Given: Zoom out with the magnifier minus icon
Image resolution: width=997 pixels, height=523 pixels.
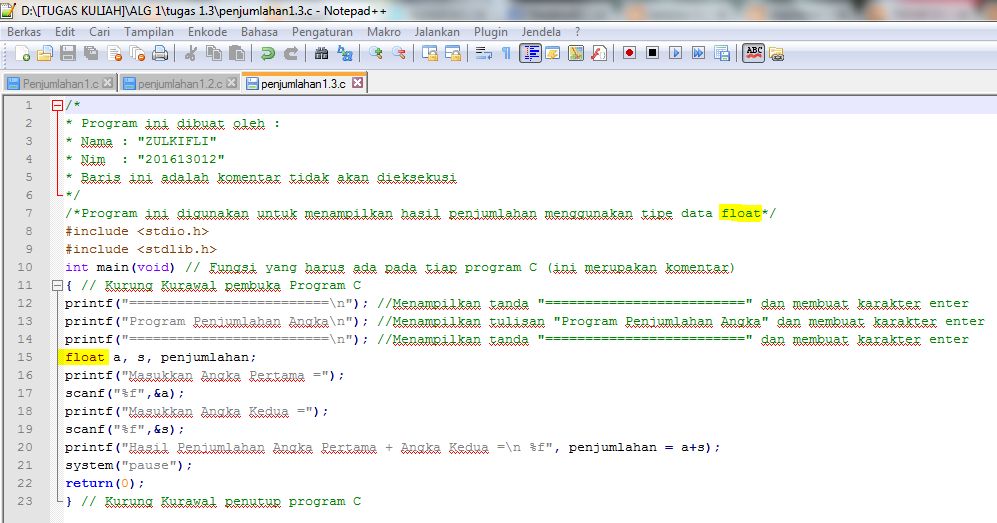Looking at the screenshot, I should pyautogui.click(x=399, y=53).
